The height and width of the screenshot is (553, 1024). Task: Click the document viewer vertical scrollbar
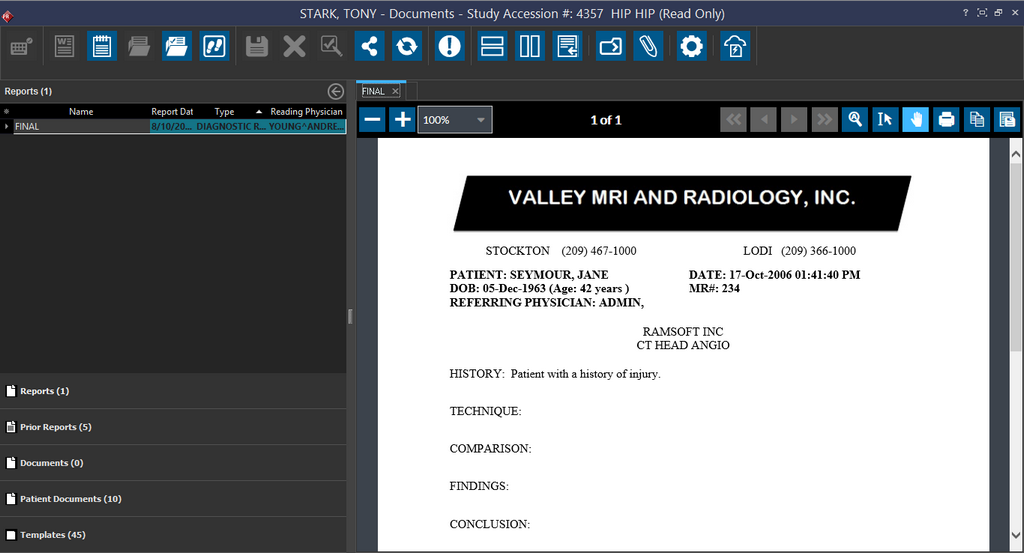coord(1015,340)
